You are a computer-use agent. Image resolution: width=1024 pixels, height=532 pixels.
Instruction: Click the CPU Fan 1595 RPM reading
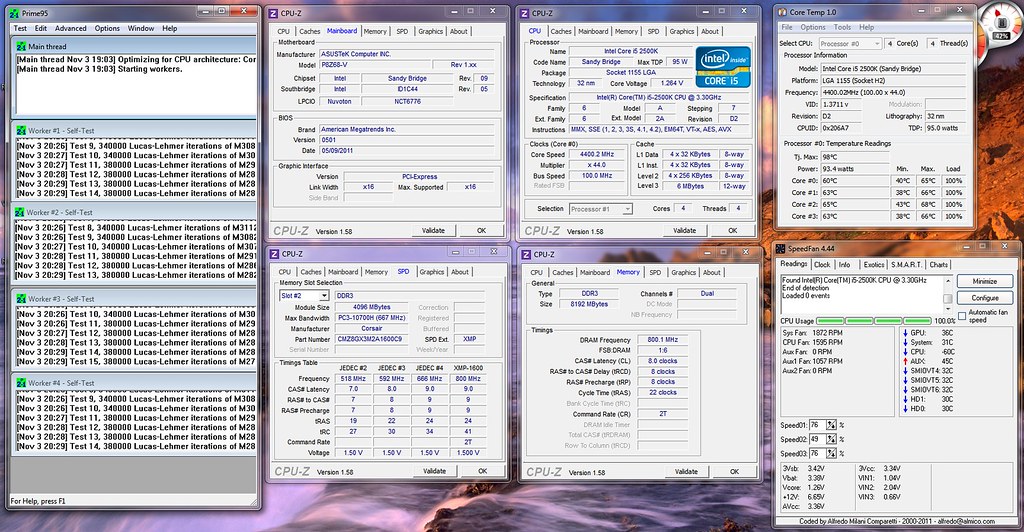click(x=812, y=342)
